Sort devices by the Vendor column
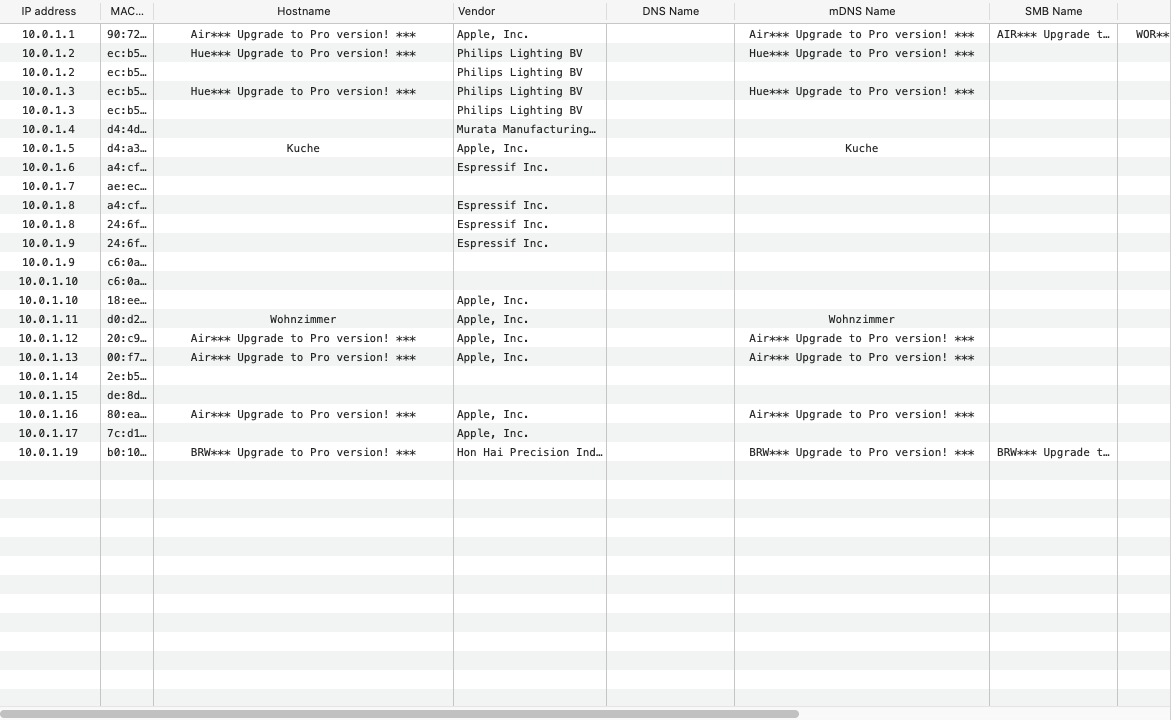This screenshot has width=1171, height=720. point(476,11)
